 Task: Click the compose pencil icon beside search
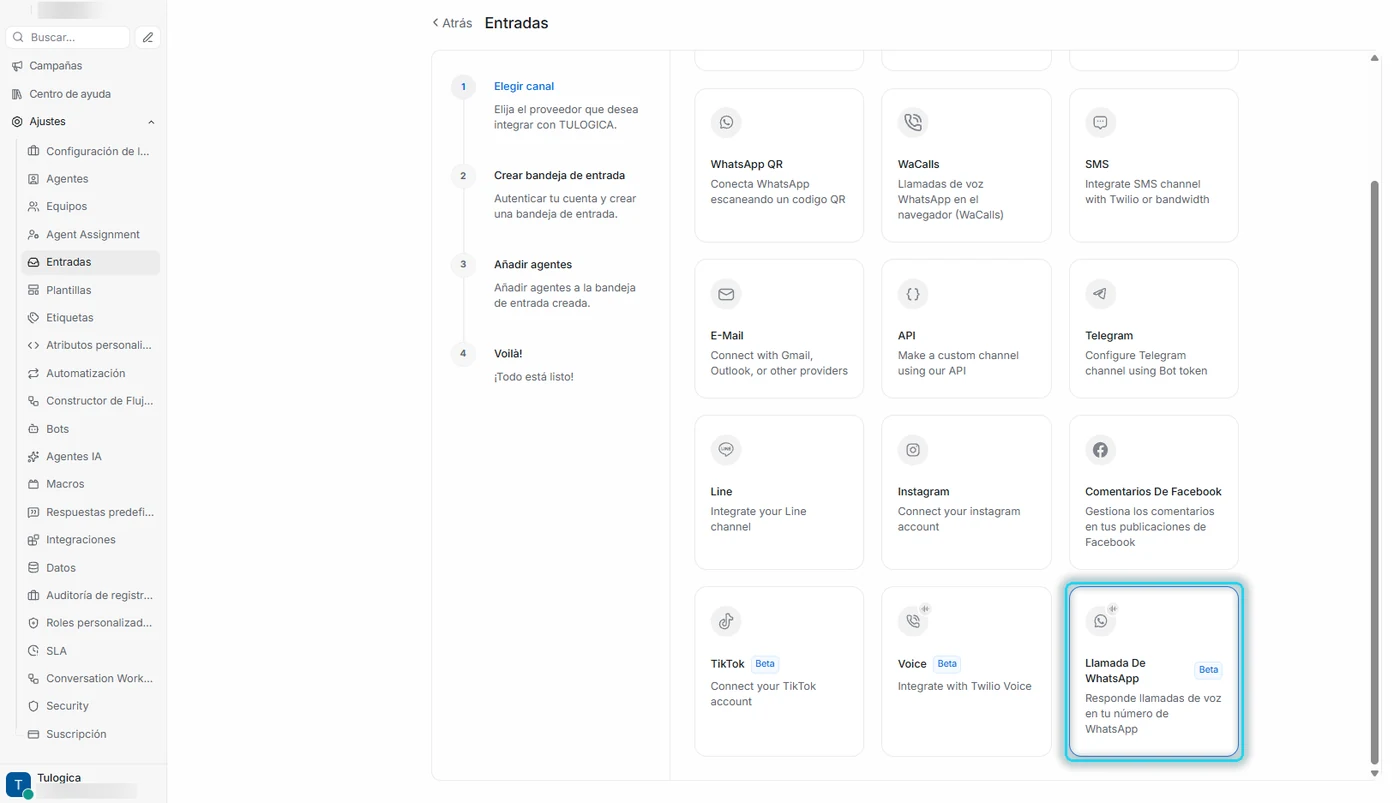(148, 37)
